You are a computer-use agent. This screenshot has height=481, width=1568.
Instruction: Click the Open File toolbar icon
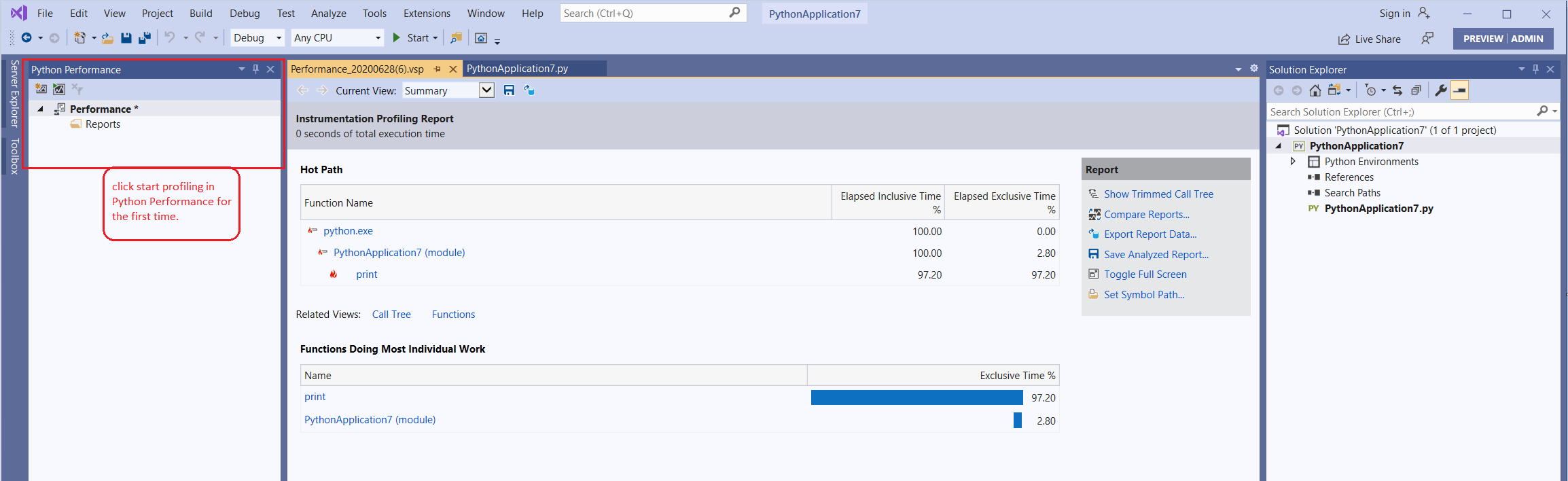(x=108, y=38)
